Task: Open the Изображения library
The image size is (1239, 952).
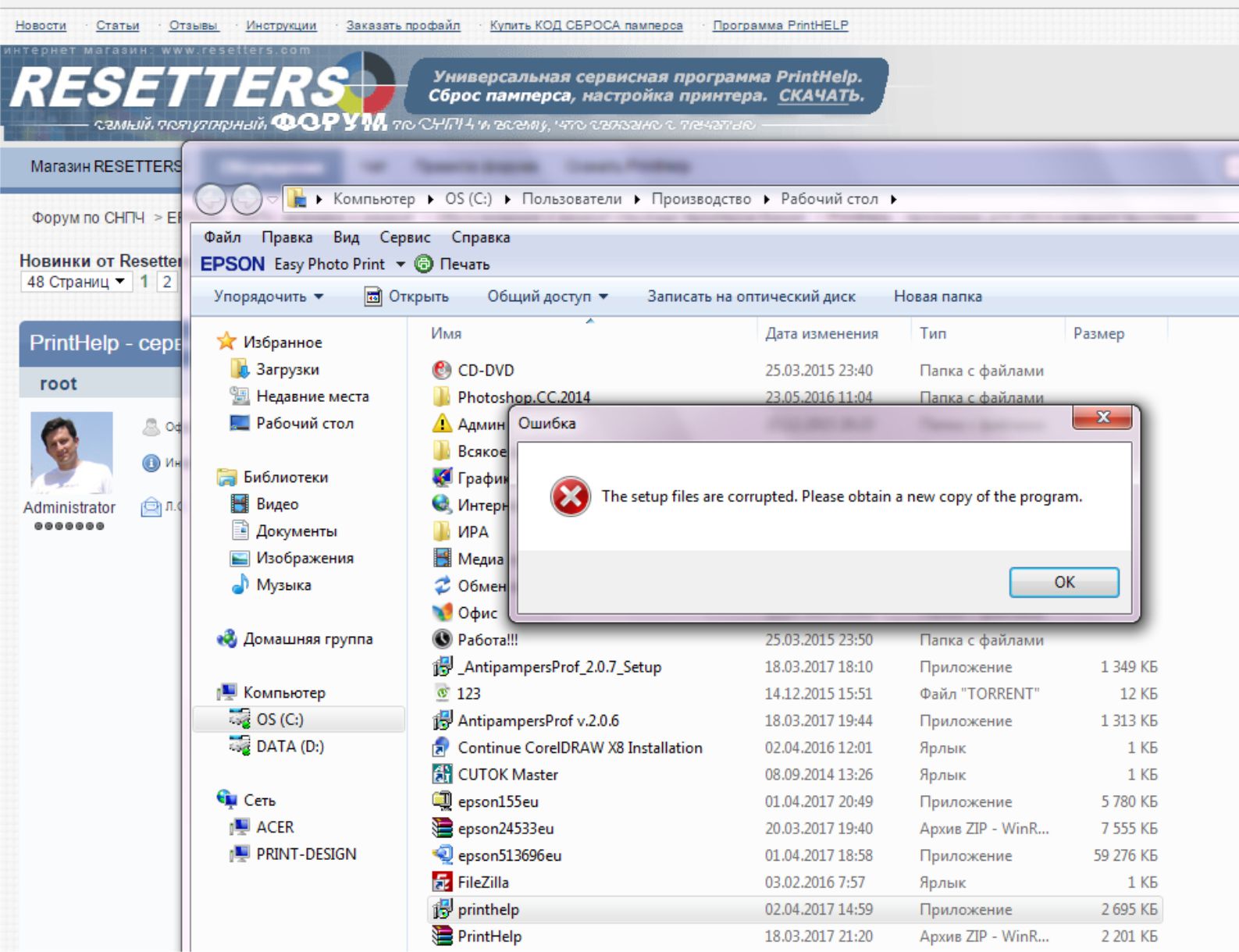Action: 304,558
